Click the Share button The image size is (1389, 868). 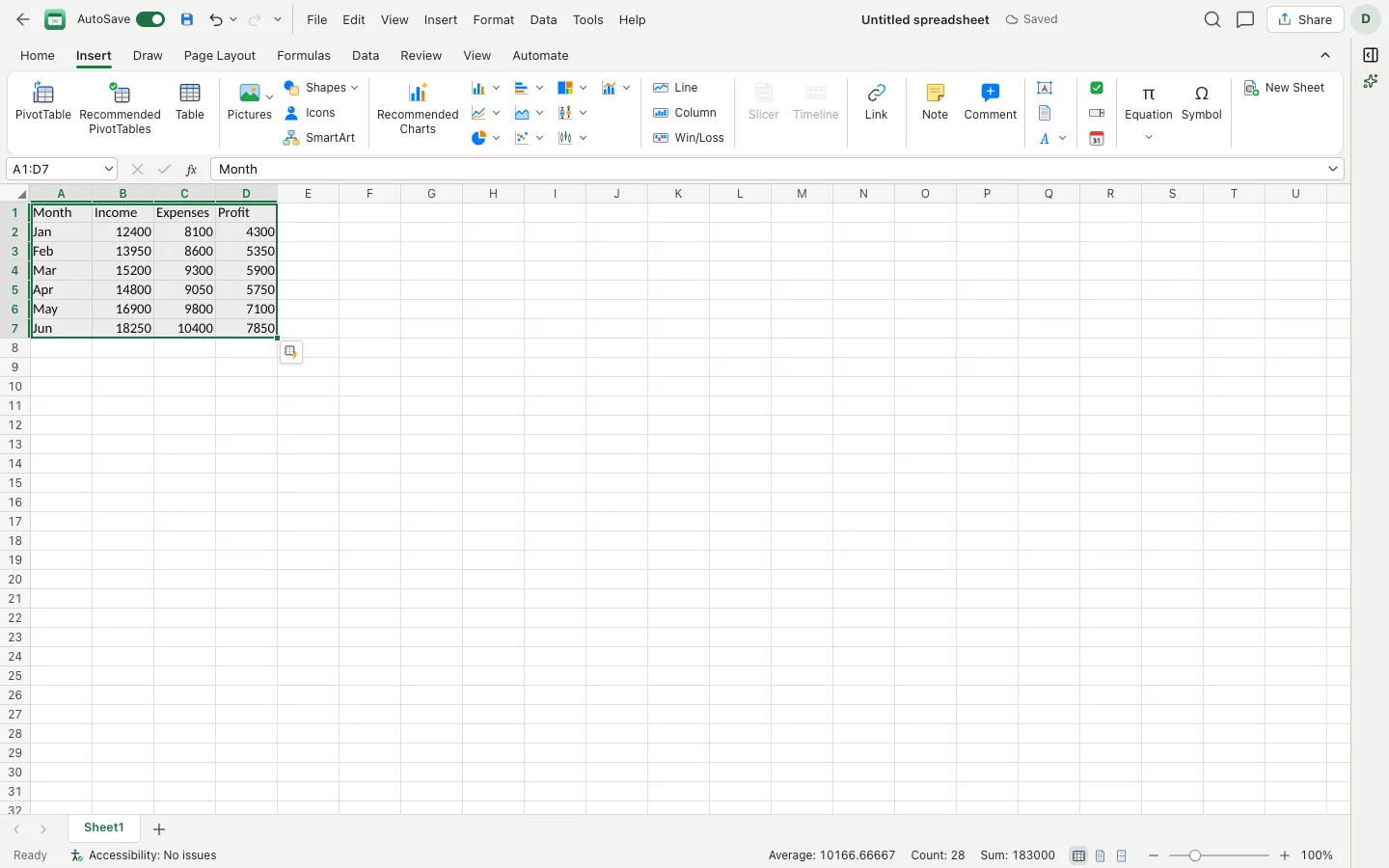click(x=1305, y=19)
